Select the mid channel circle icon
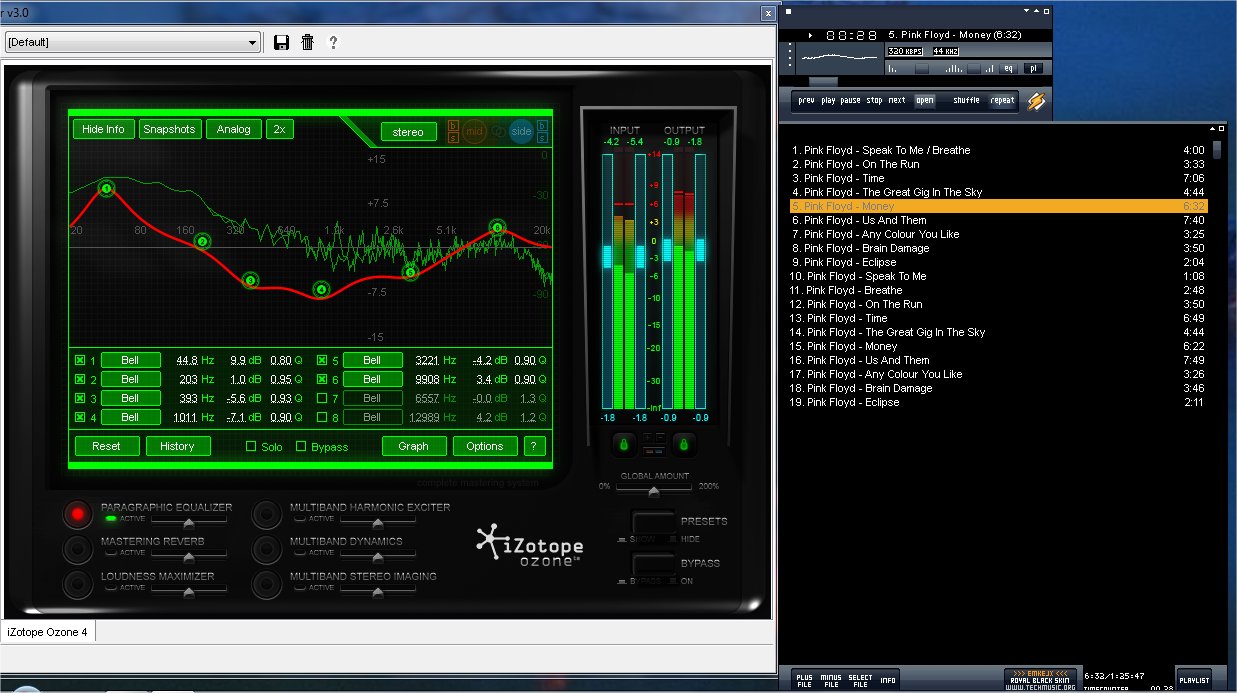 (474, 131)
